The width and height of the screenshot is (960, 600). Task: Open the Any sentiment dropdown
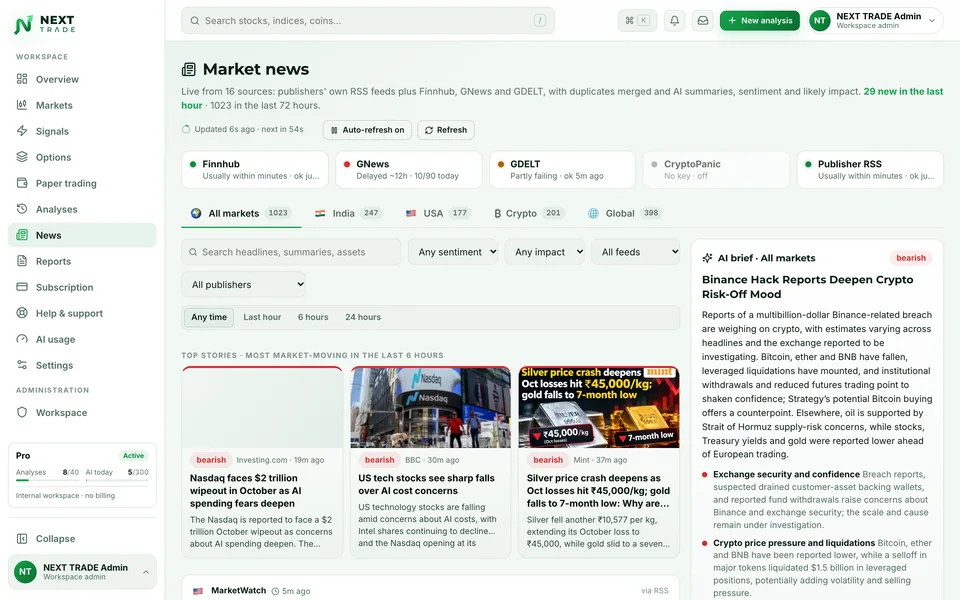453,252
